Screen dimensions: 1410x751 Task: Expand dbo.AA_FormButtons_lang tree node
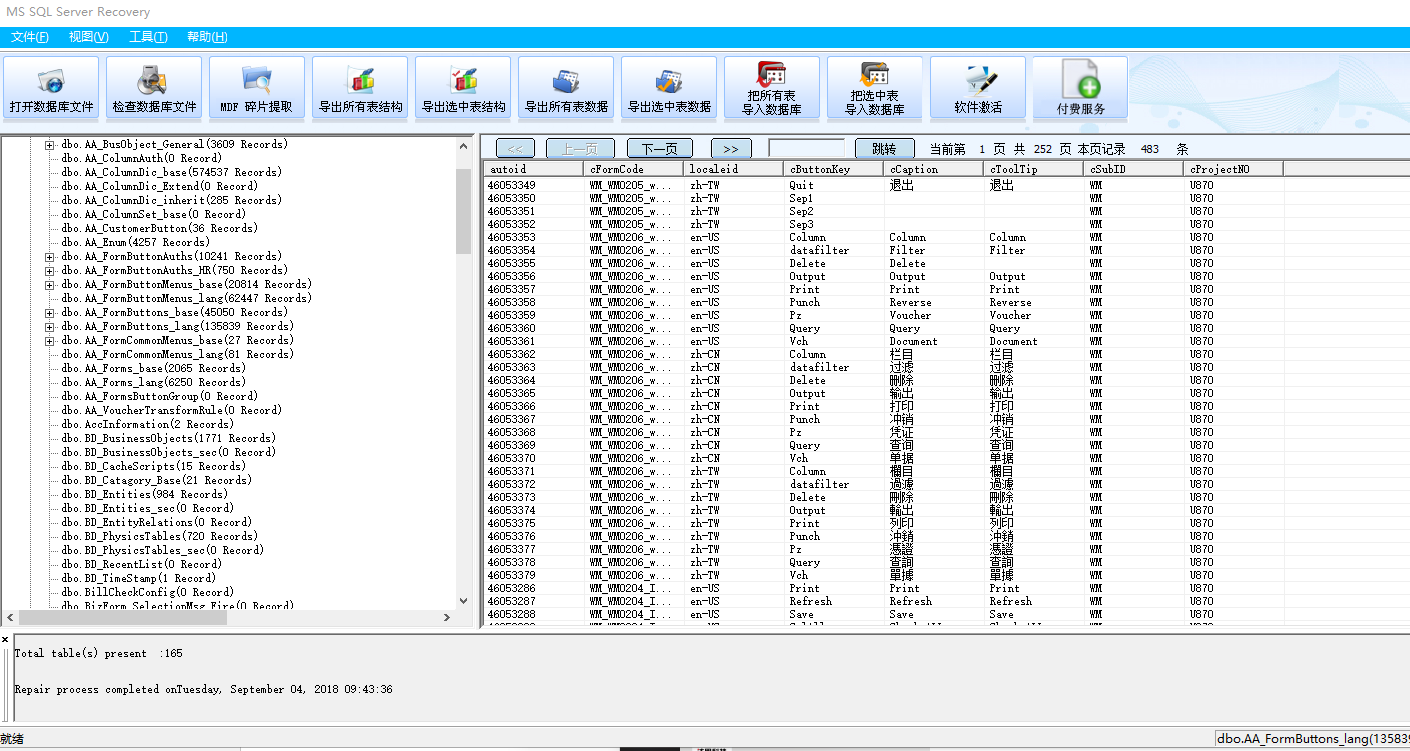50,326
